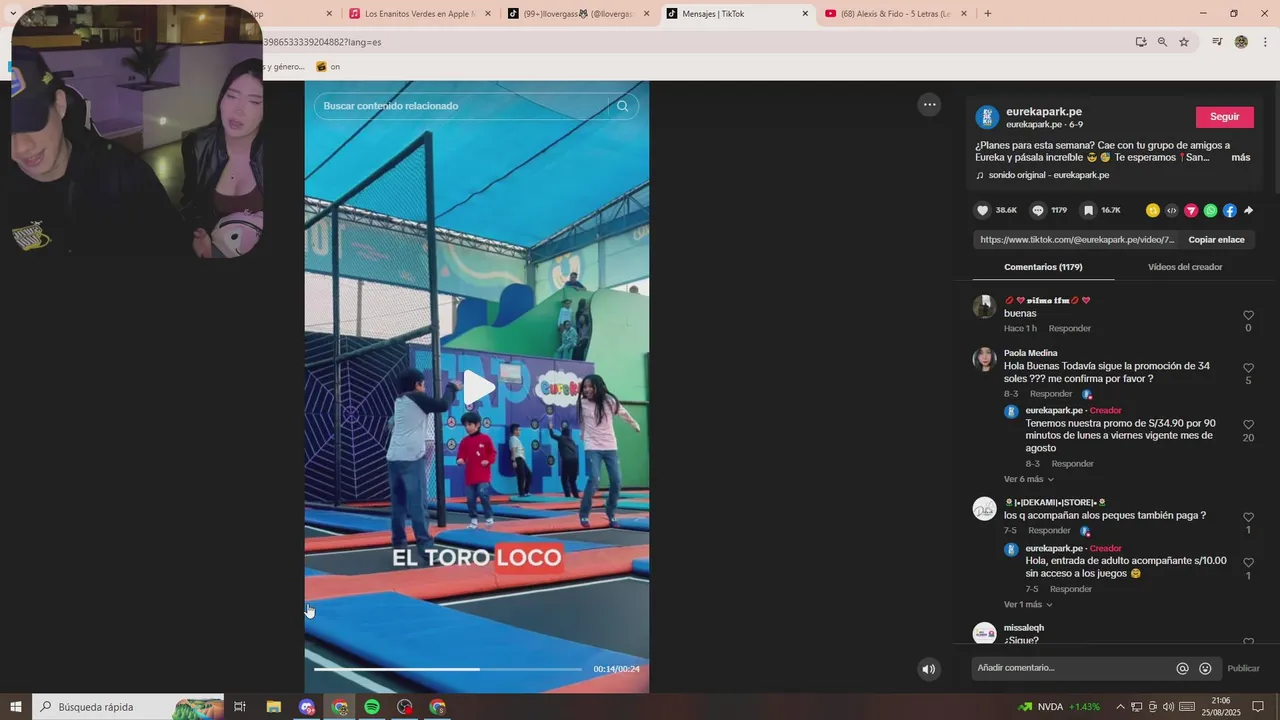The width and height of the screenshot is (1280, 720).
Task: Open the three-dot video options menu
Action: 929,104
